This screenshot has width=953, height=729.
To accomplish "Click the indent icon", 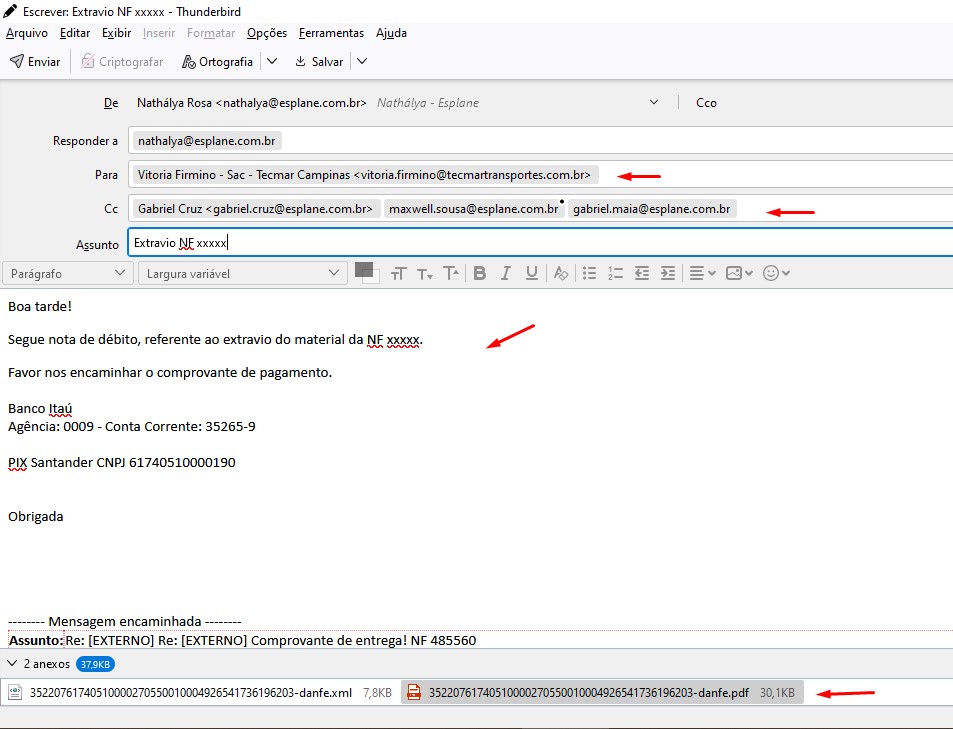I will (668, 273).
